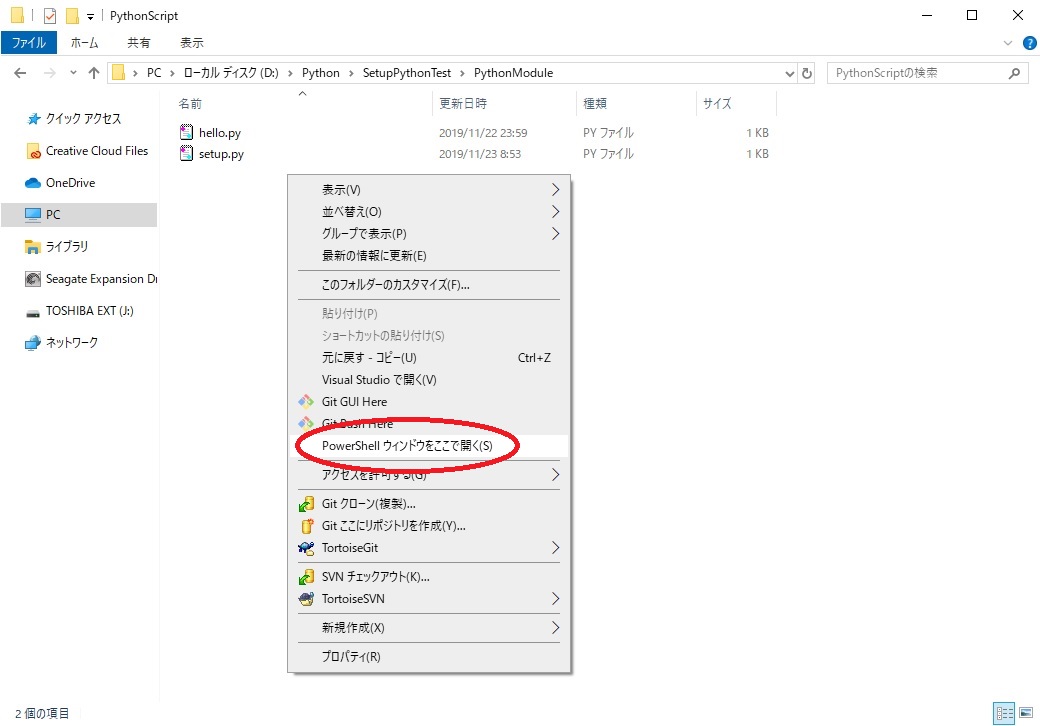Go up one folder level arrow

click(94, 73)
